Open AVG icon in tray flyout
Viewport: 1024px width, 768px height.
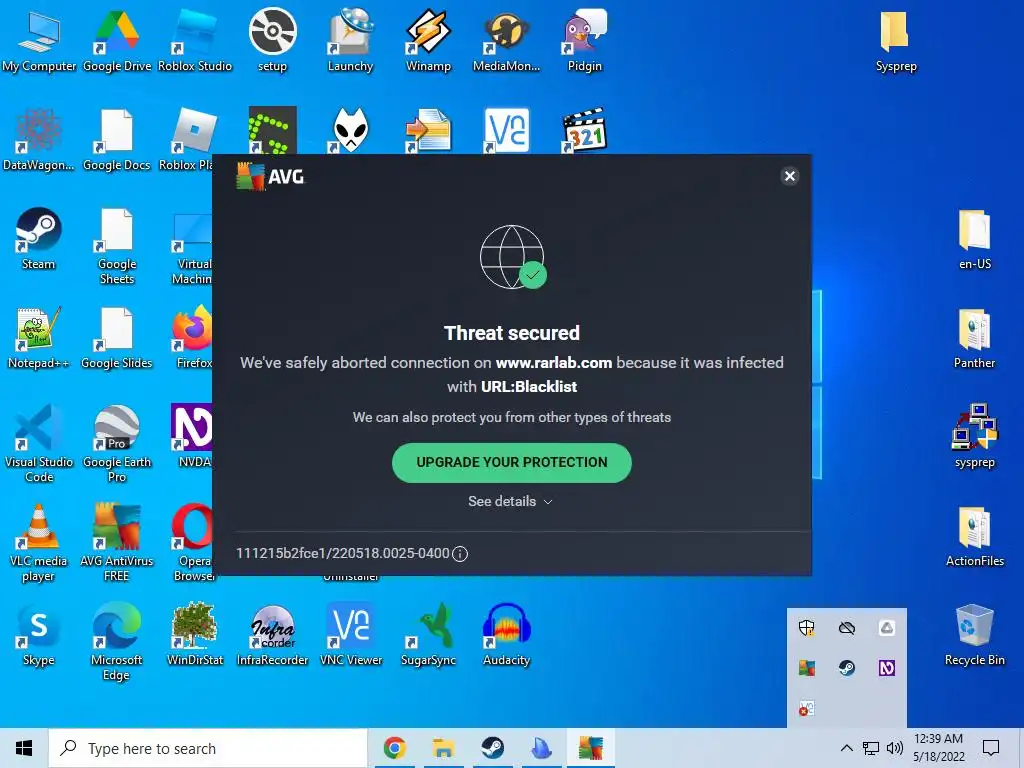(807, 668)
